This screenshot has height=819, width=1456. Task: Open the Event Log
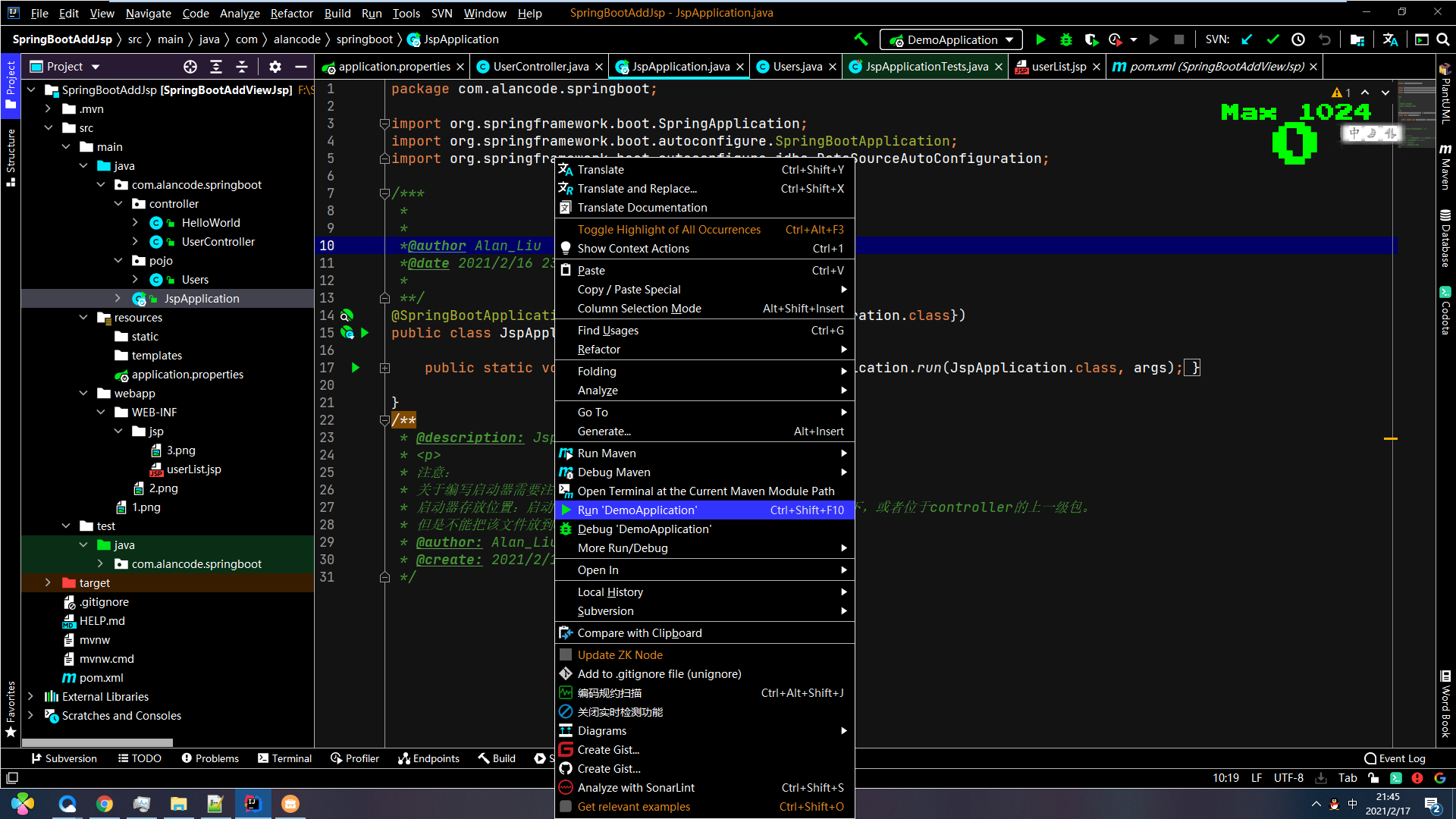click(1395, 758)
